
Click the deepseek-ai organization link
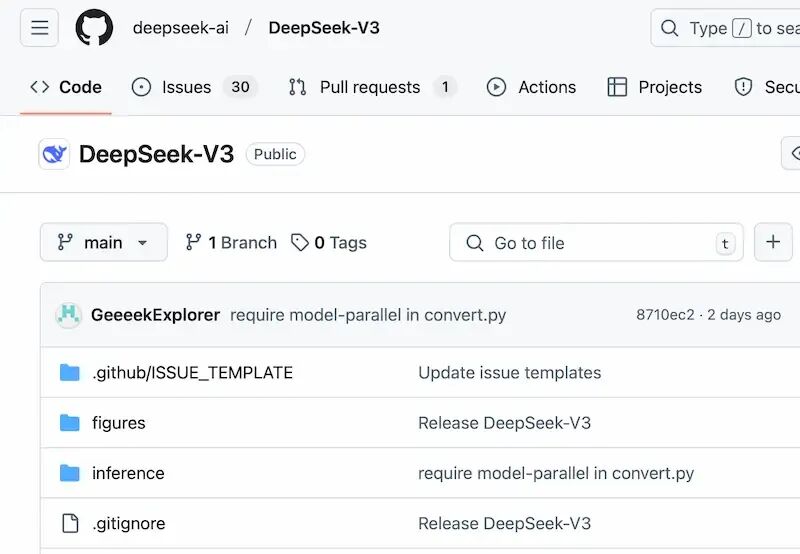point(181,28)
